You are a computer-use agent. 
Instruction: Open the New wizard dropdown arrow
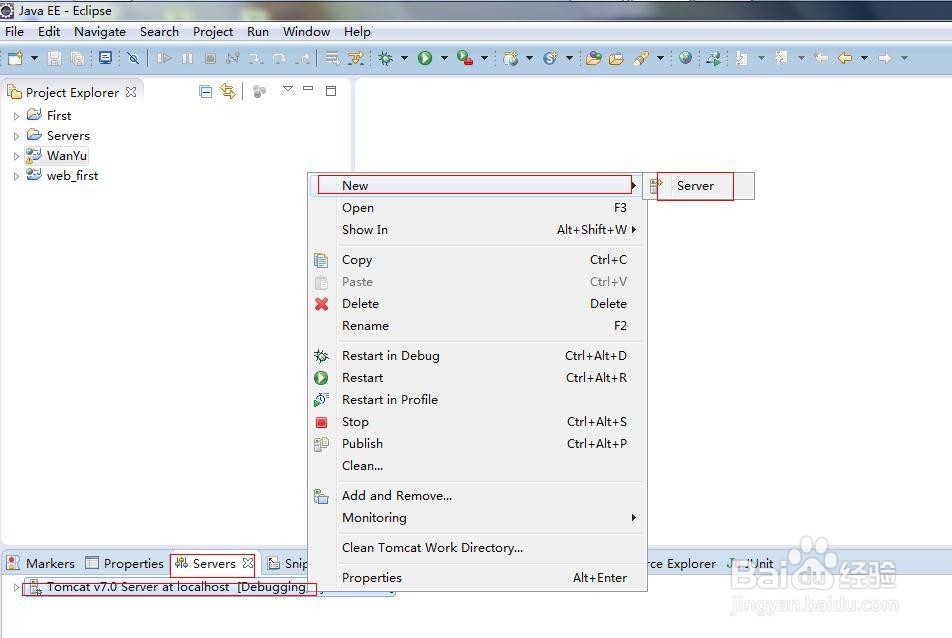click(34, 58)
